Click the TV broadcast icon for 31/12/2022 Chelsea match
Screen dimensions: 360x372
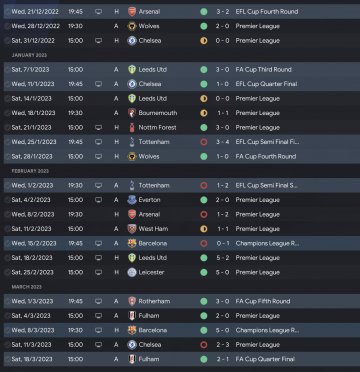pos(98,41)
